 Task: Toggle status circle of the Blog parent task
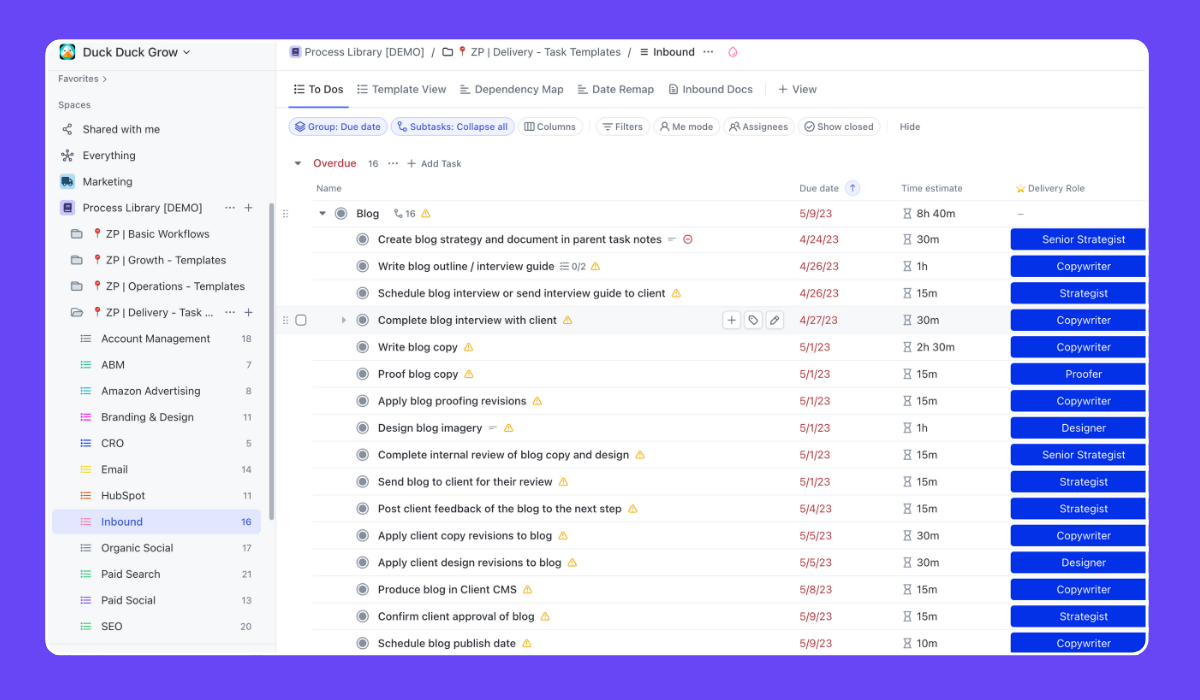point(341,213)
